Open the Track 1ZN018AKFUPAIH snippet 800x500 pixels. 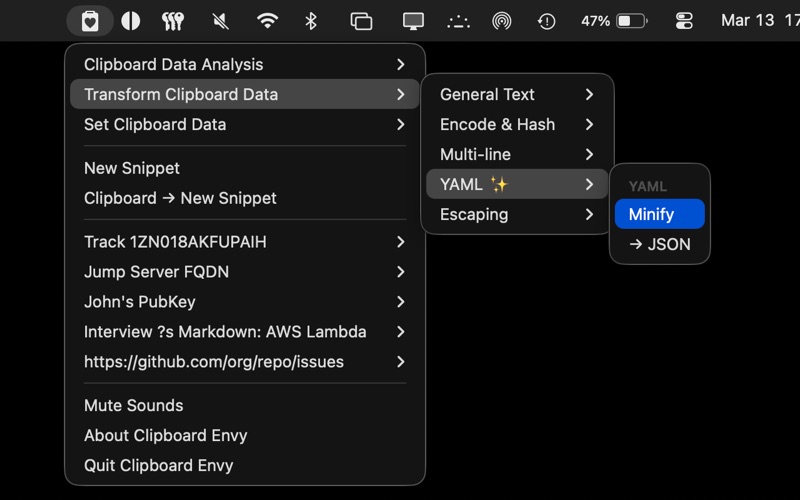[245, 242]
